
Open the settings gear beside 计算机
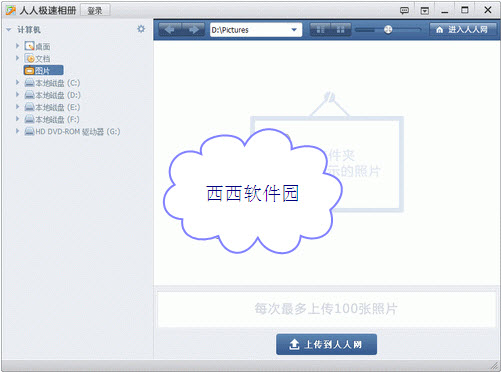point(141,29)
